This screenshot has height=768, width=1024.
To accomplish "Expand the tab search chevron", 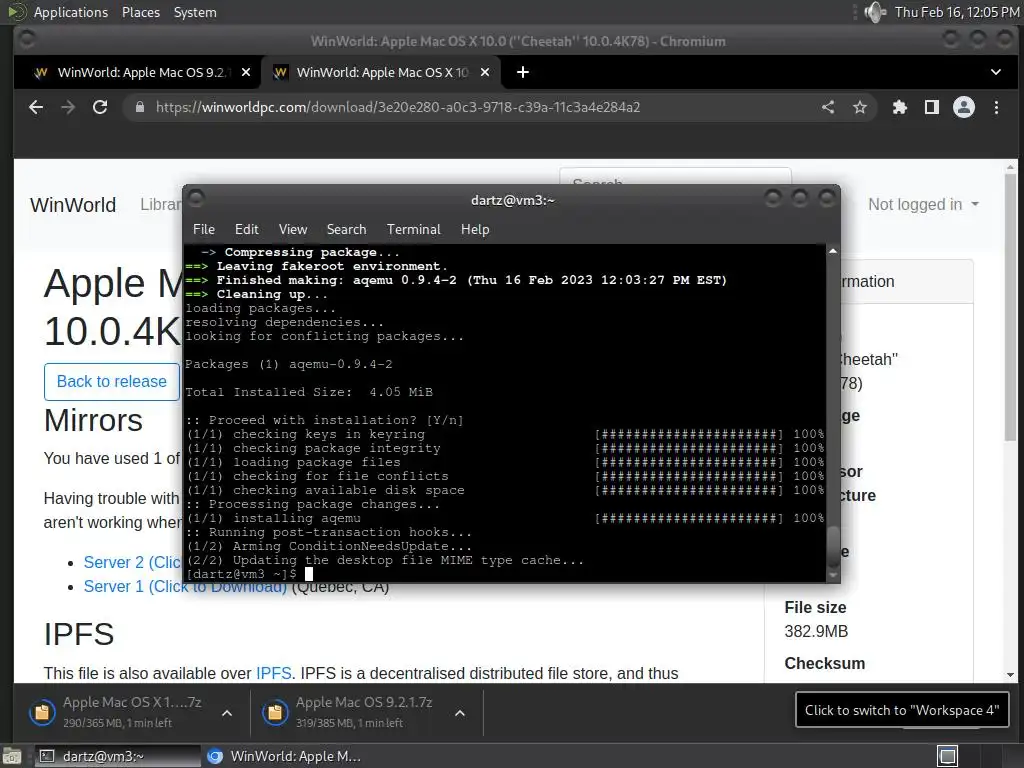I will [x=995, y=72].
